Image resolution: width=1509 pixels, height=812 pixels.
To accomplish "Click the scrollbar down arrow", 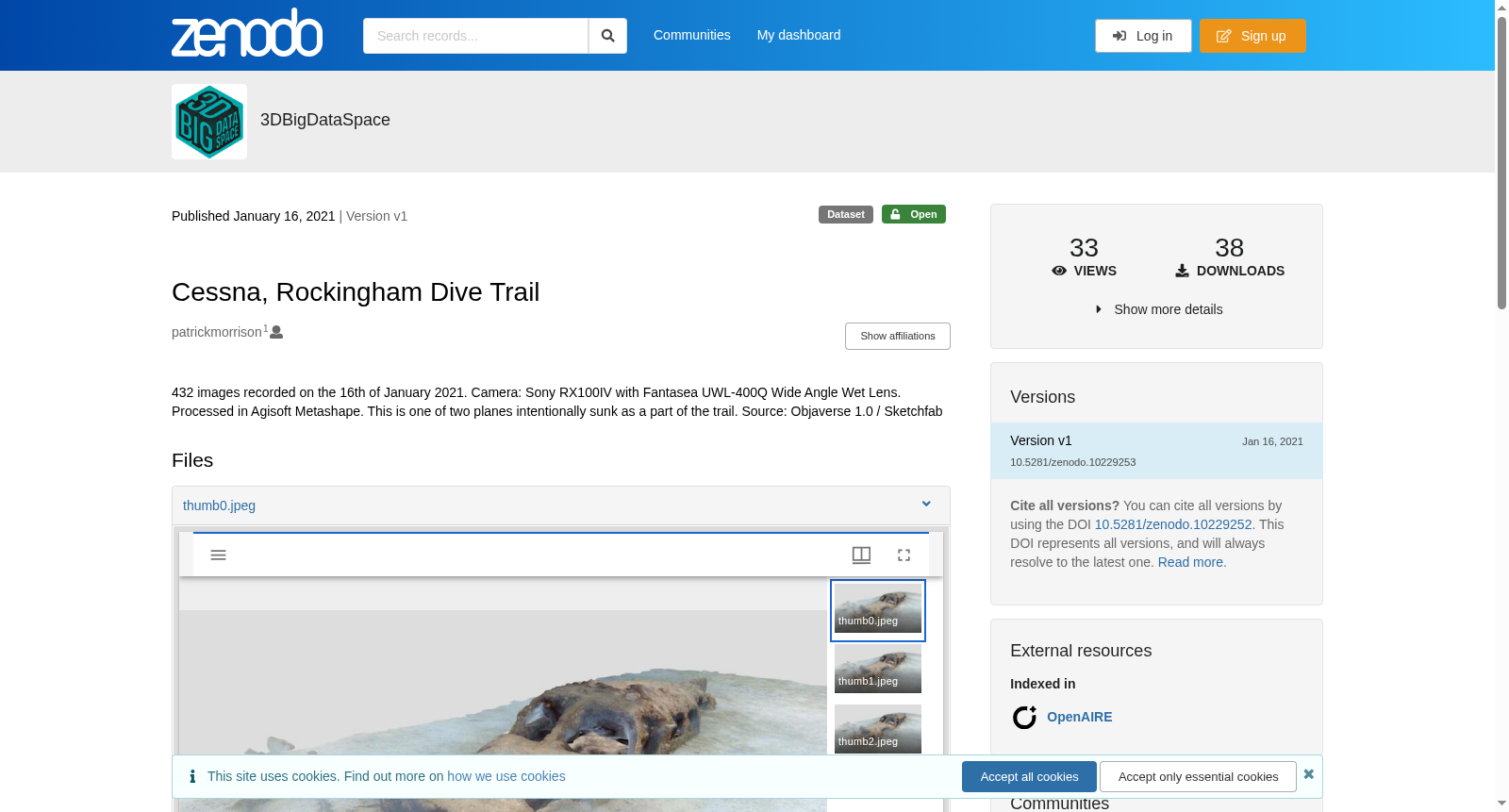I will pyautogui.click(x=1501, y=804).
